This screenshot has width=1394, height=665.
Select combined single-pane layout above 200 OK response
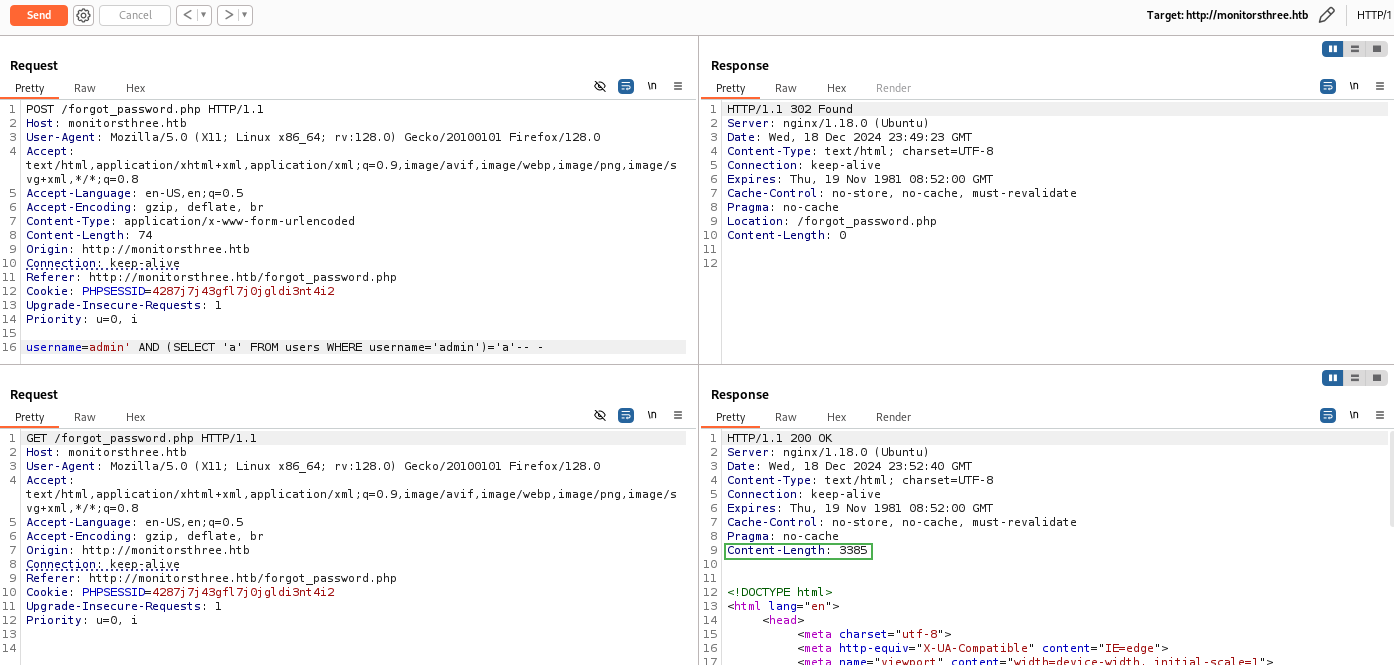[1377, 378]
